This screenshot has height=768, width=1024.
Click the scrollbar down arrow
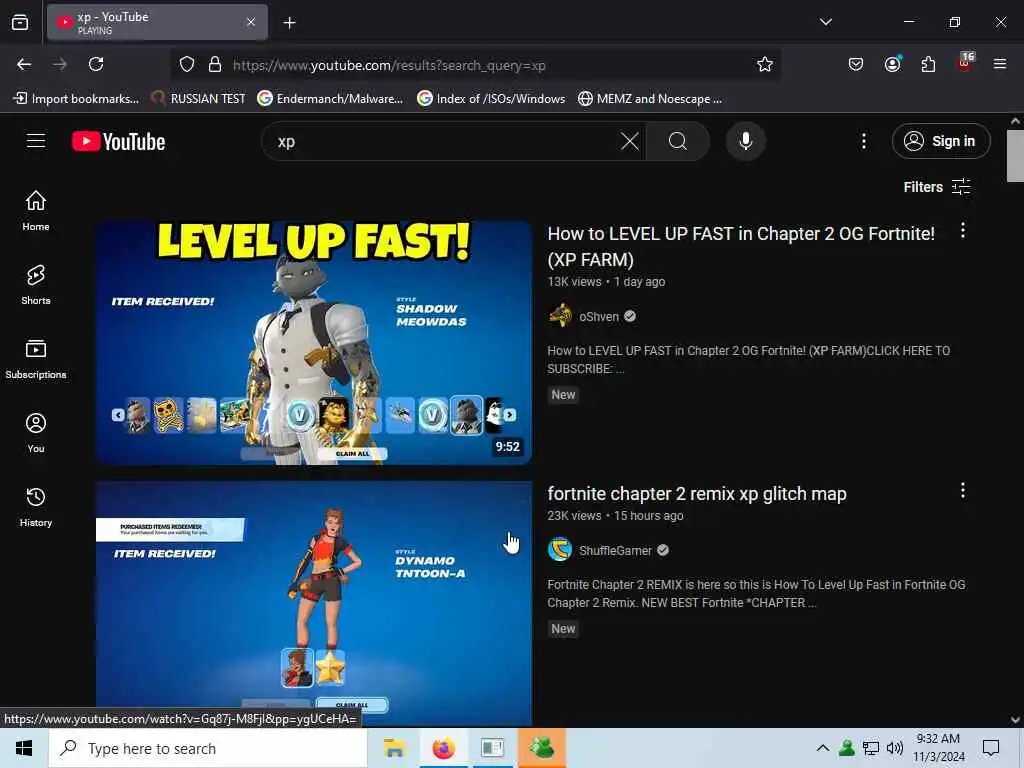[x=1015, y=720]
